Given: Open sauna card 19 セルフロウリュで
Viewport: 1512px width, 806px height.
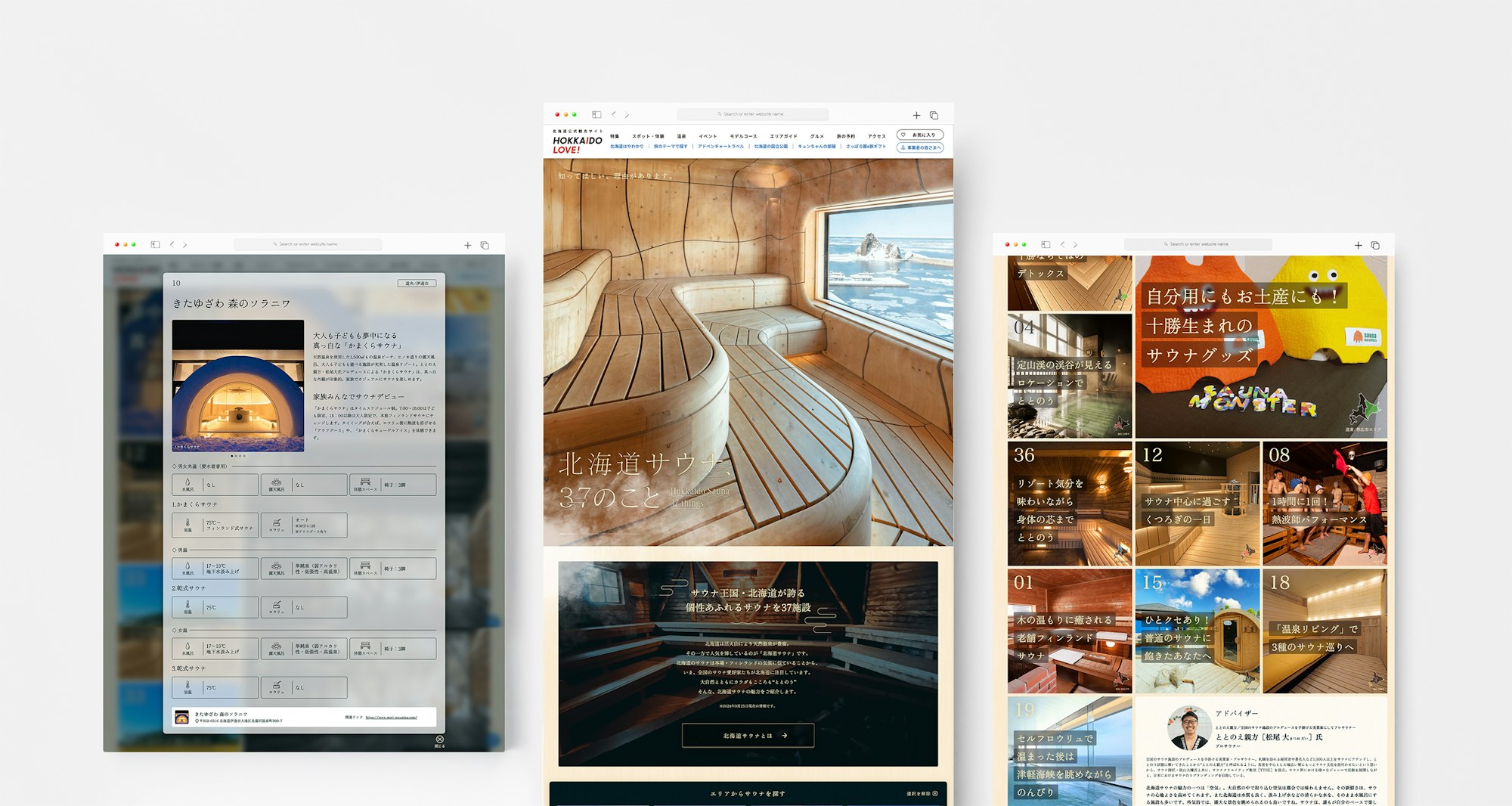Looking at the screenshot, I should point(1070,751).
